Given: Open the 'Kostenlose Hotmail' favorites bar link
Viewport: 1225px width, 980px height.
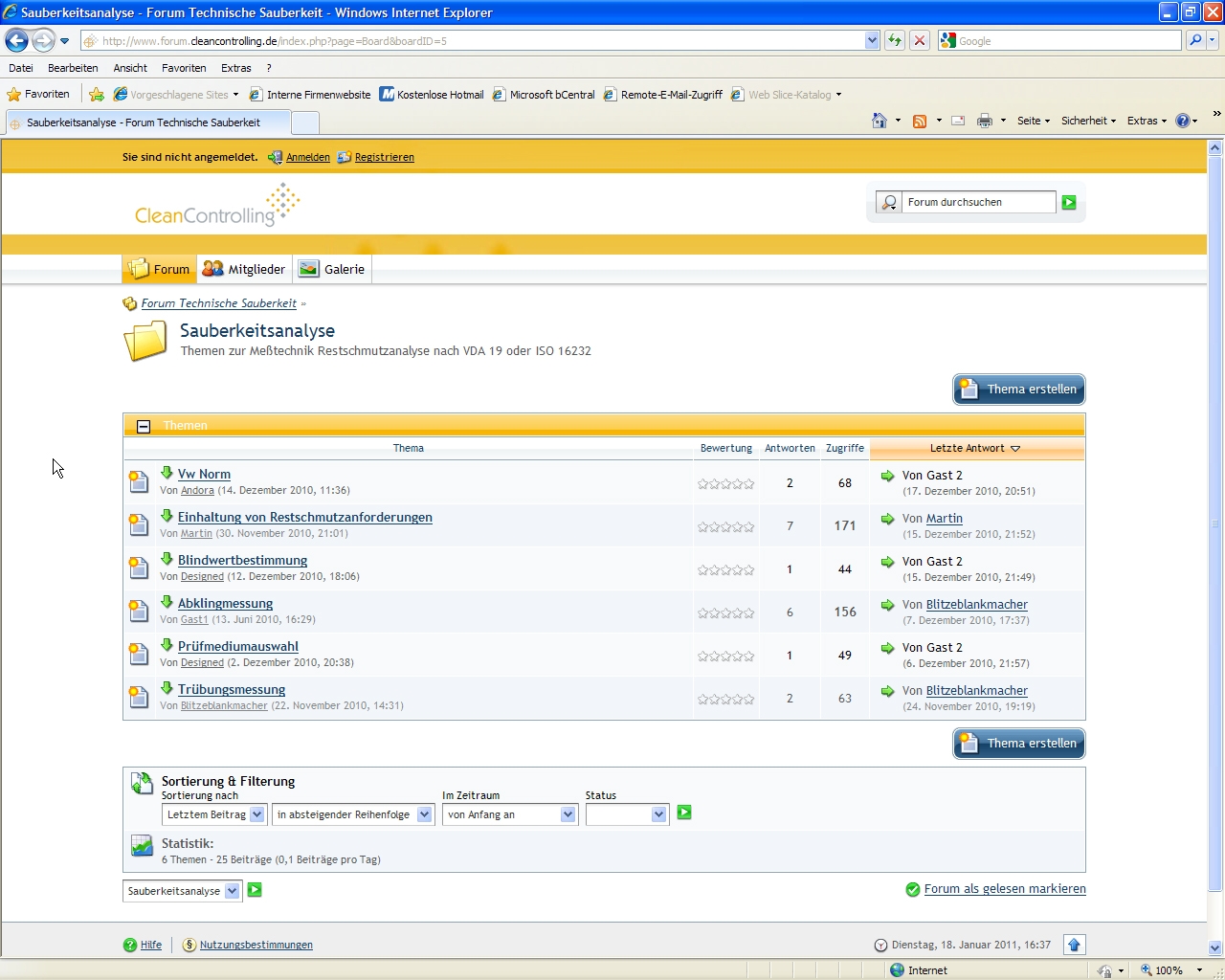Looking at the screenshot, I should pos(432,95).
